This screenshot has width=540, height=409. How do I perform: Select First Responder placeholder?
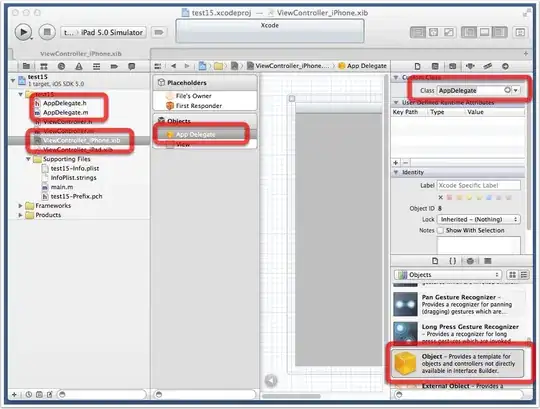(198, 106)
